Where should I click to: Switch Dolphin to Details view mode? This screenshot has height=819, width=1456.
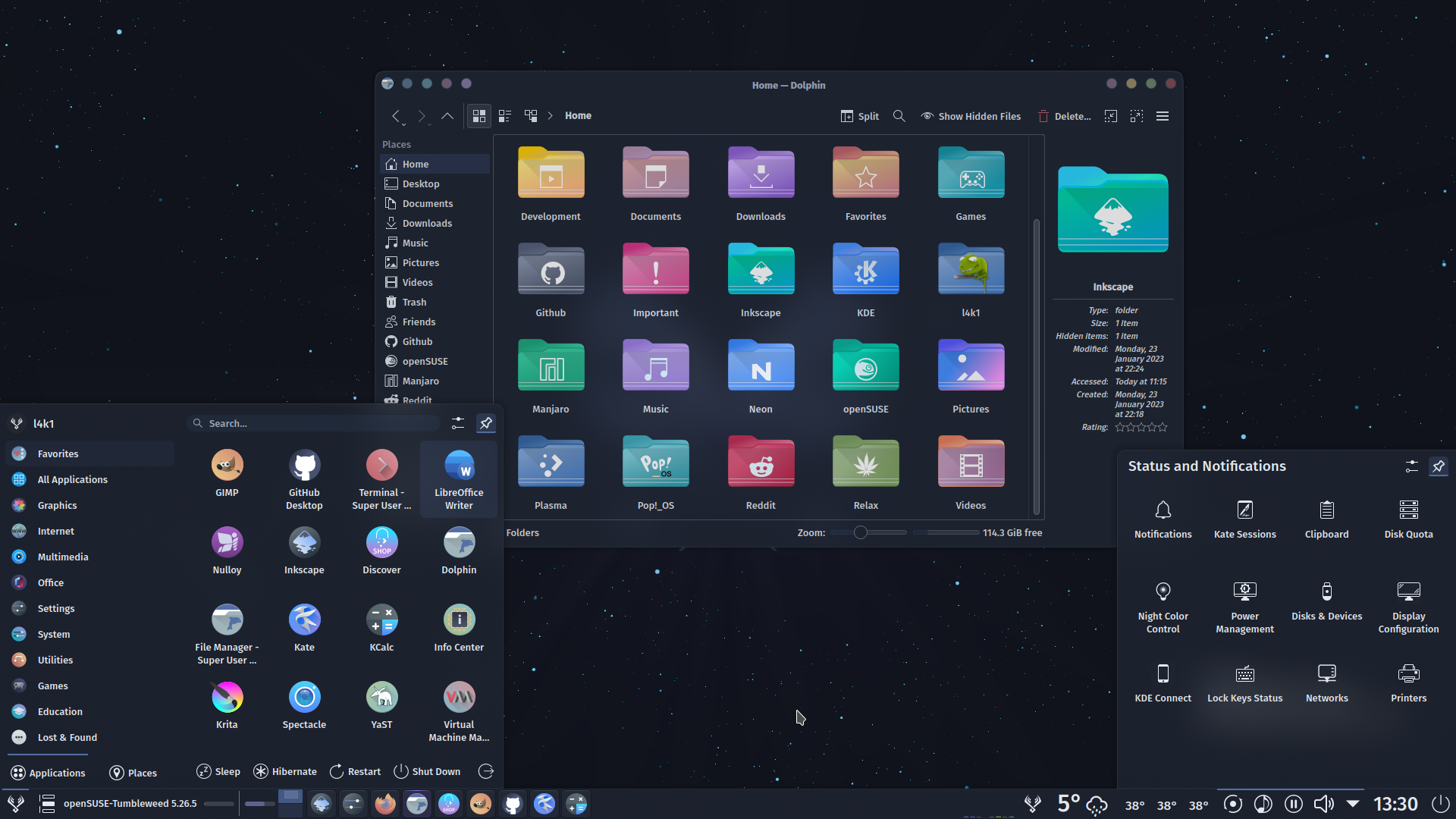[x=531, y=116]
